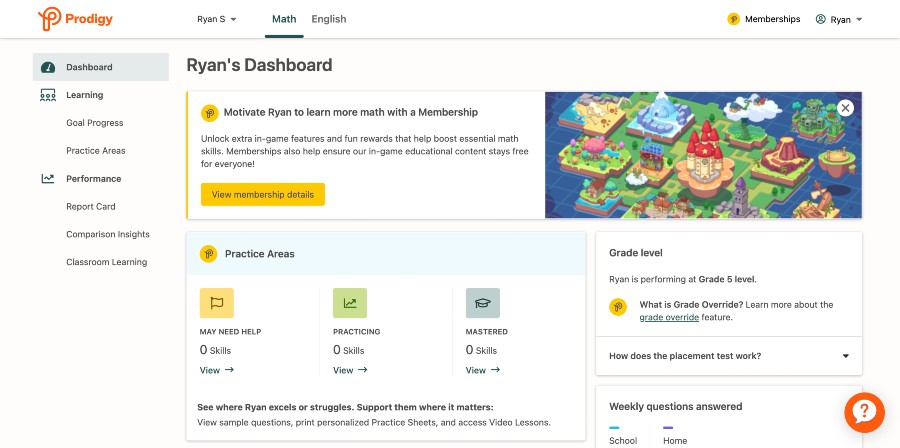Click the May Need Help flag icon

216,303
